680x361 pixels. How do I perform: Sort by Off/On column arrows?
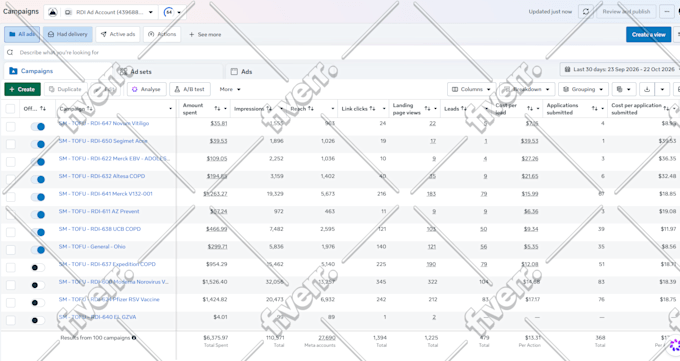(x=42, y=108)
